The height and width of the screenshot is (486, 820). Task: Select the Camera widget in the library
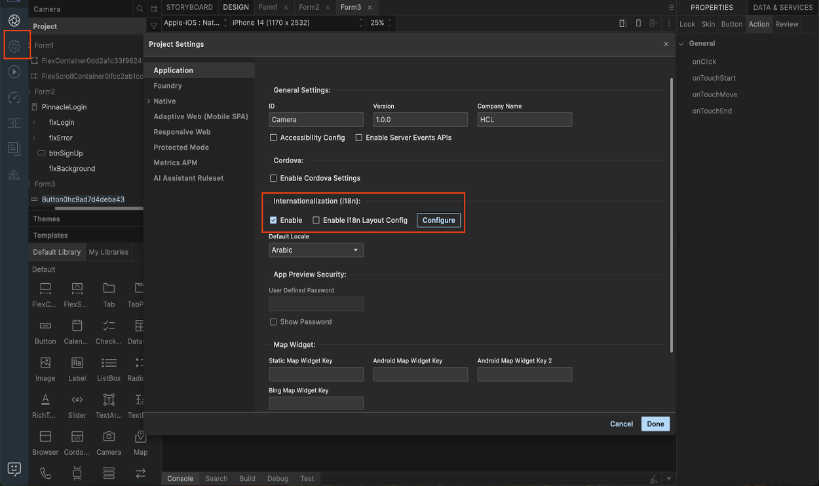(x=109, y=438)
